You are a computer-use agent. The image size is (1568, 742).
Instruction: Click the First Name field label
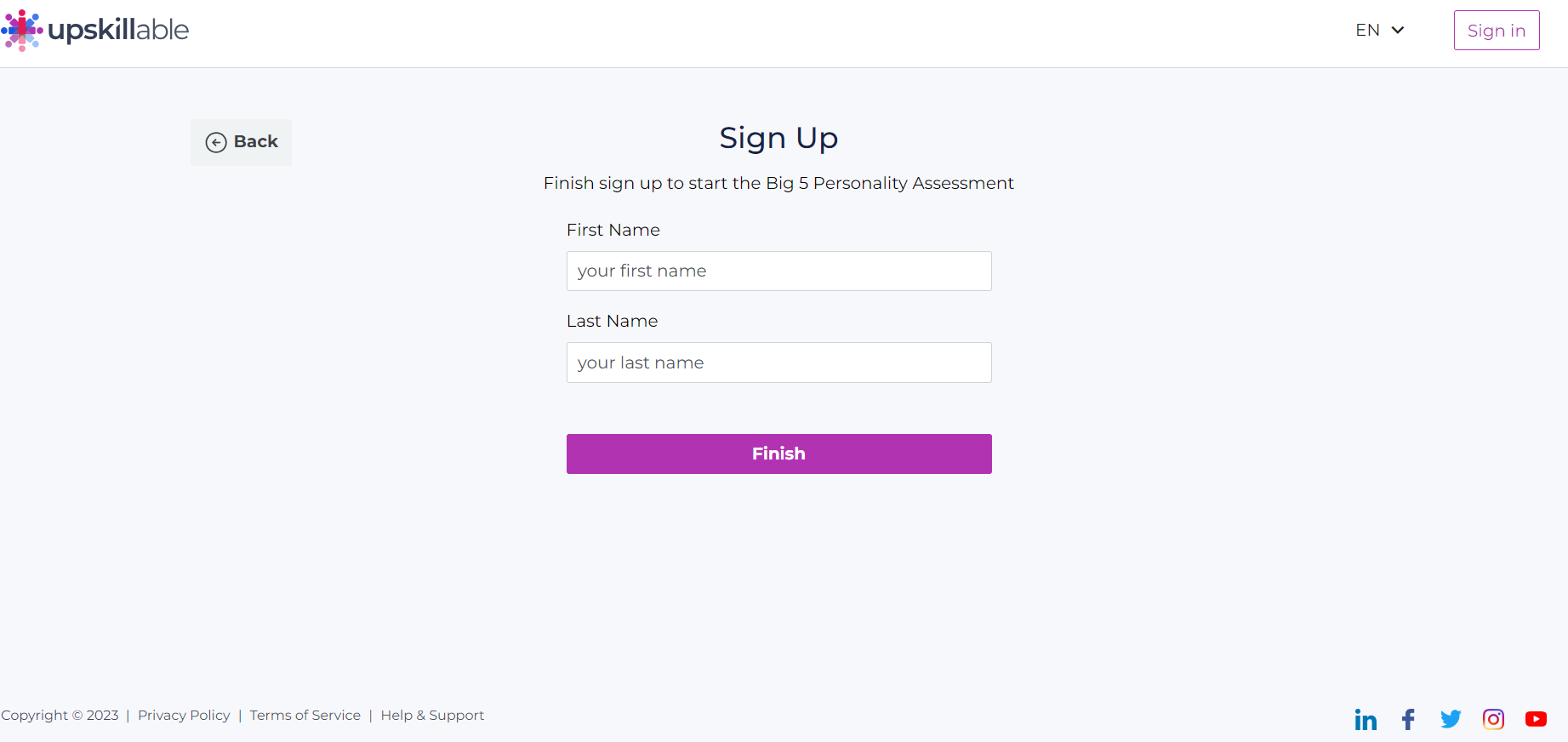click(x=613, y=230)
